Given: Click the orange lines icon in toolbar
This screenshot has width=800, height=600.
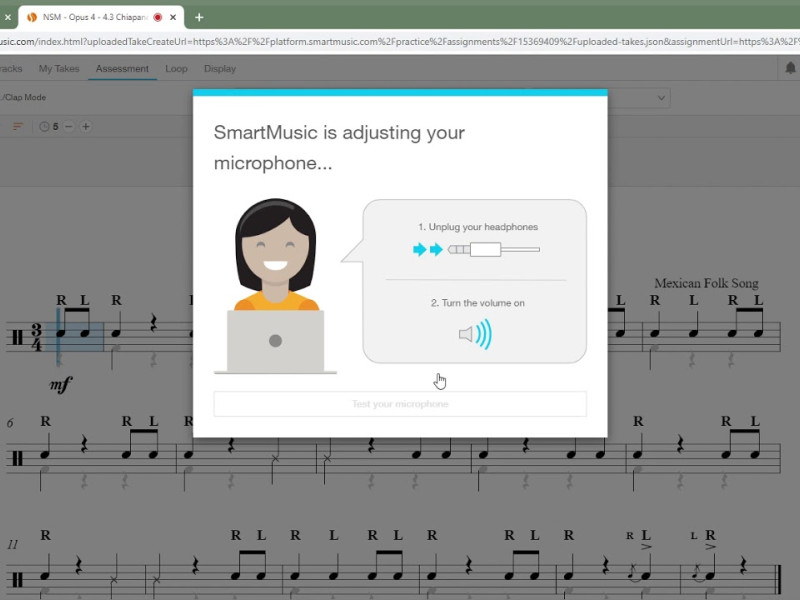Looking at the screenshot, I should 18,126.
